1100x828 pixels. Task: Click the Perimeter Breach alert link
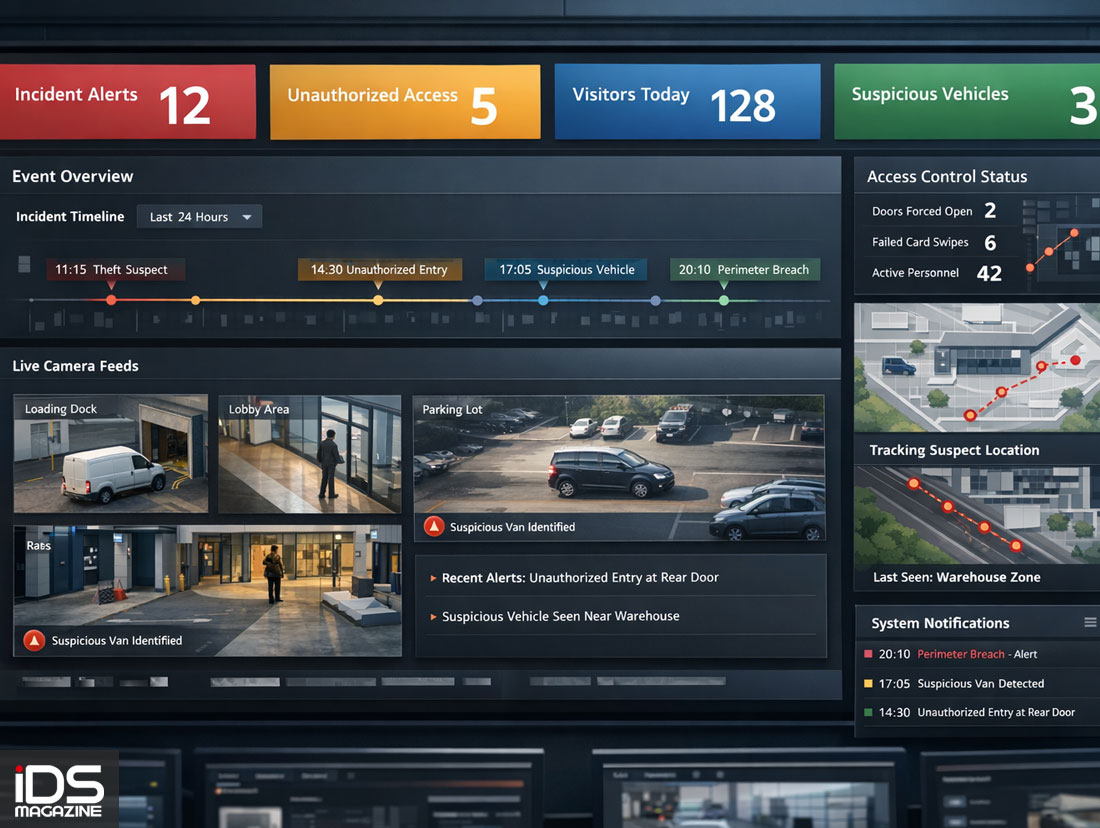tap(960, 654)
